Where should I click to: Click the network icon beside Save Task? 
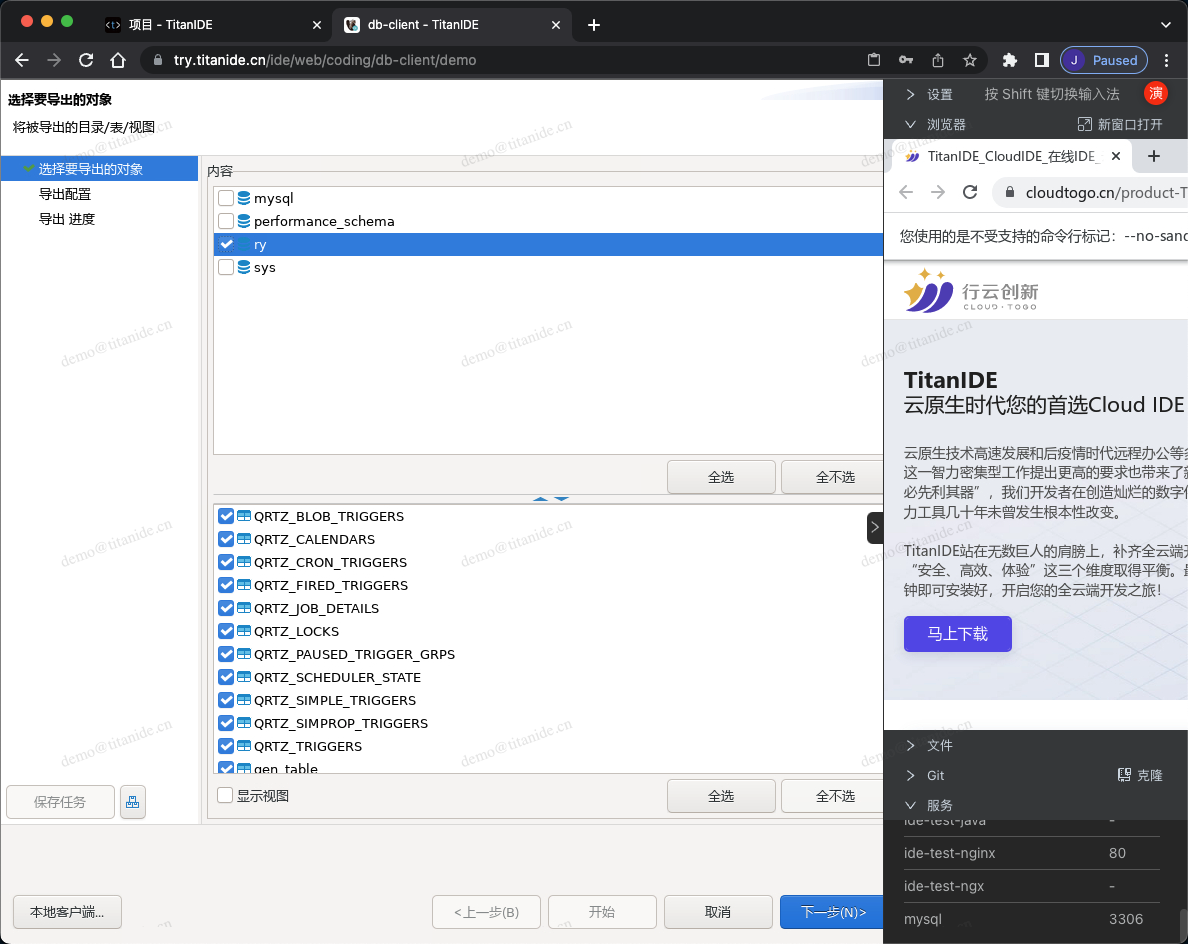133,802
